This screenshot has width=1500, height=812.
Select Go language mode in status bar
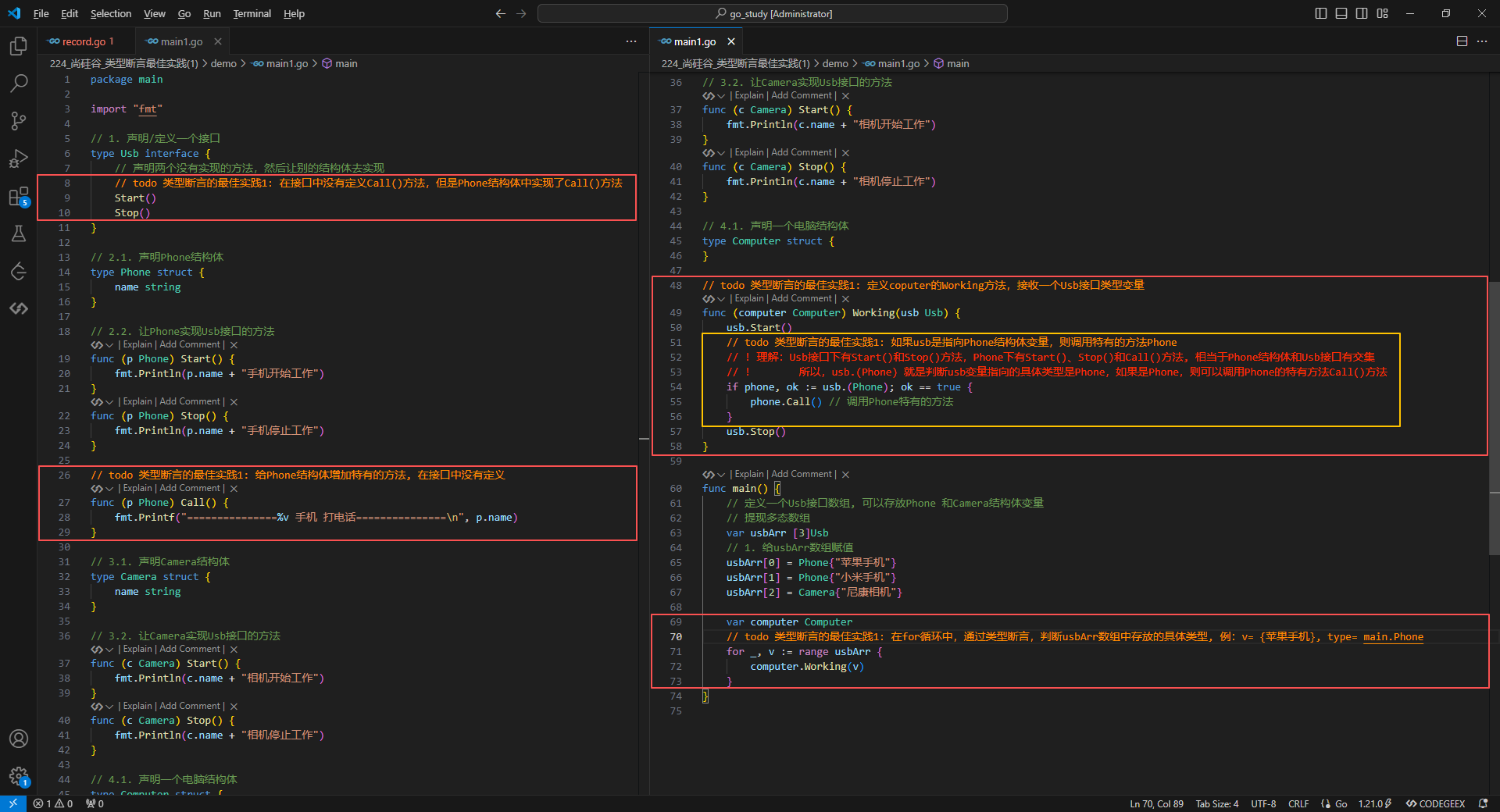(x=1341, y=803)
